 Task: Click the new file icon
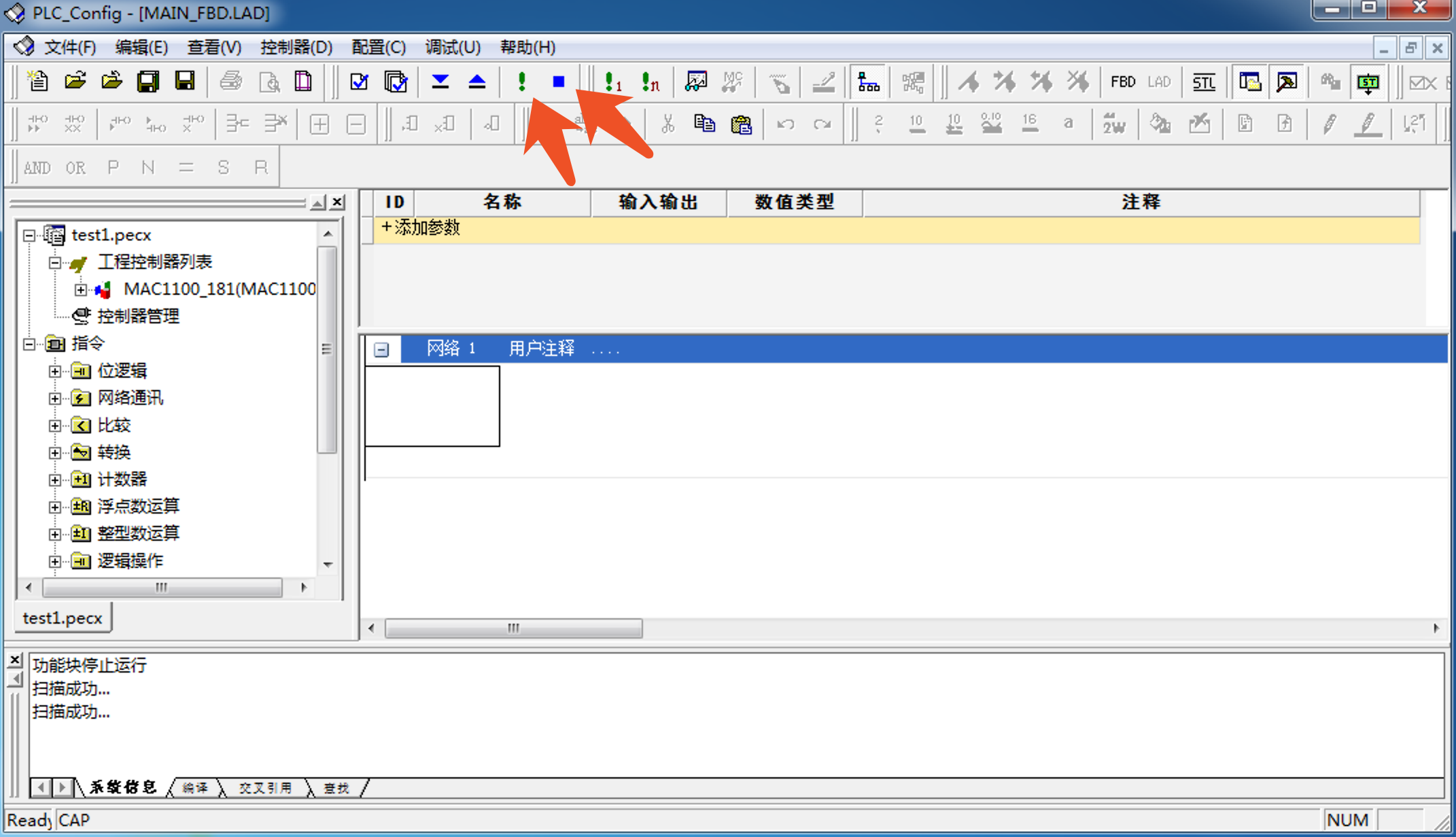point(37,82)
